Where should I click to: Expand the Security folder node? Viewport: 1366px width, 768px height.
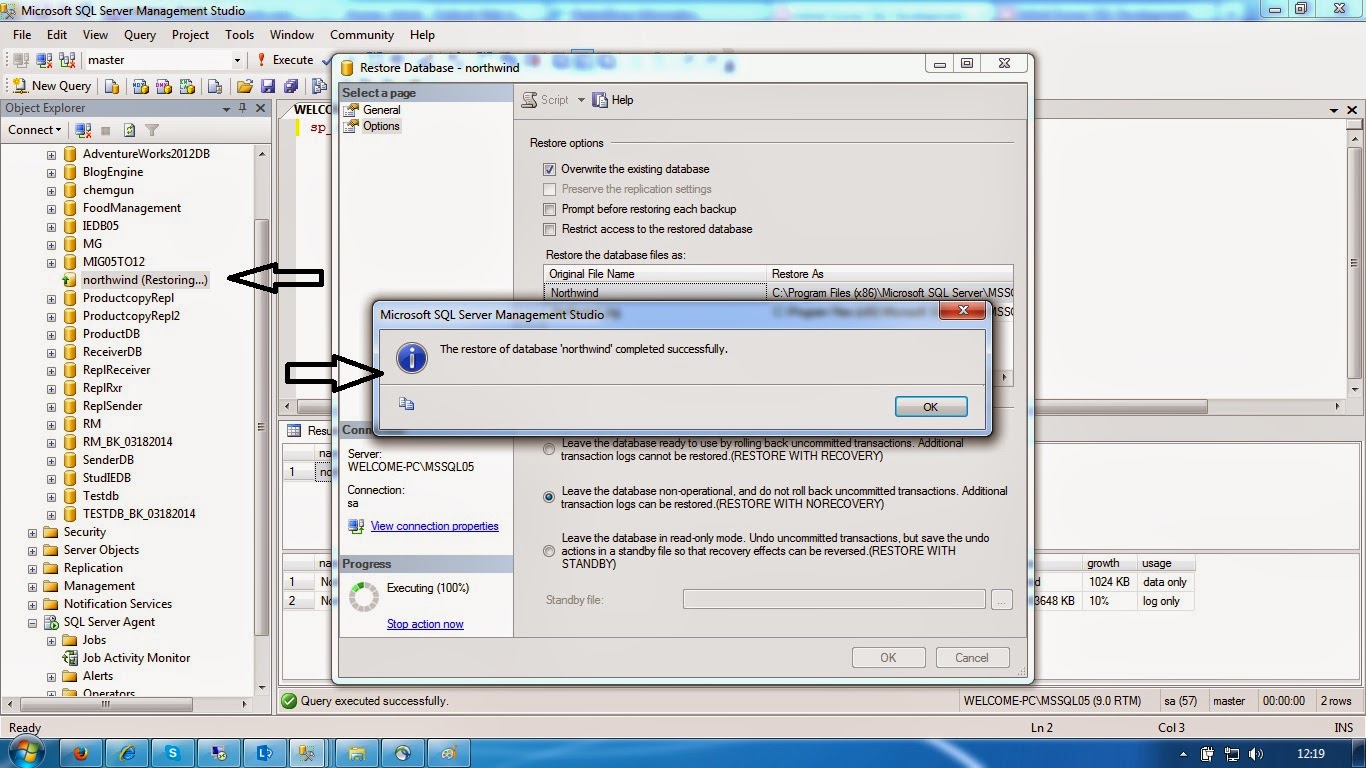32,533
